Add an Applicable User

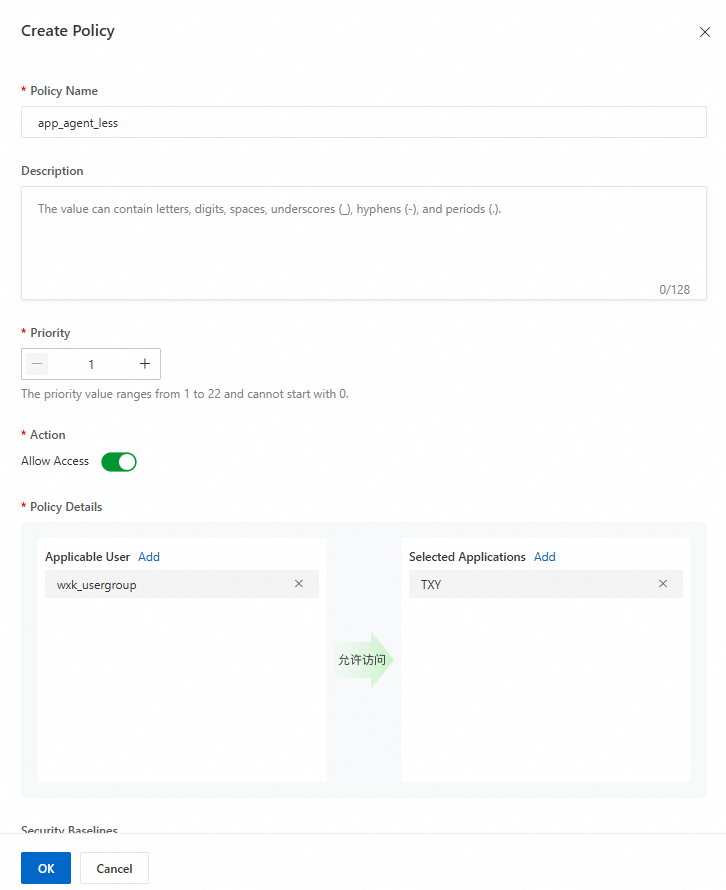[x=149, y=557]
